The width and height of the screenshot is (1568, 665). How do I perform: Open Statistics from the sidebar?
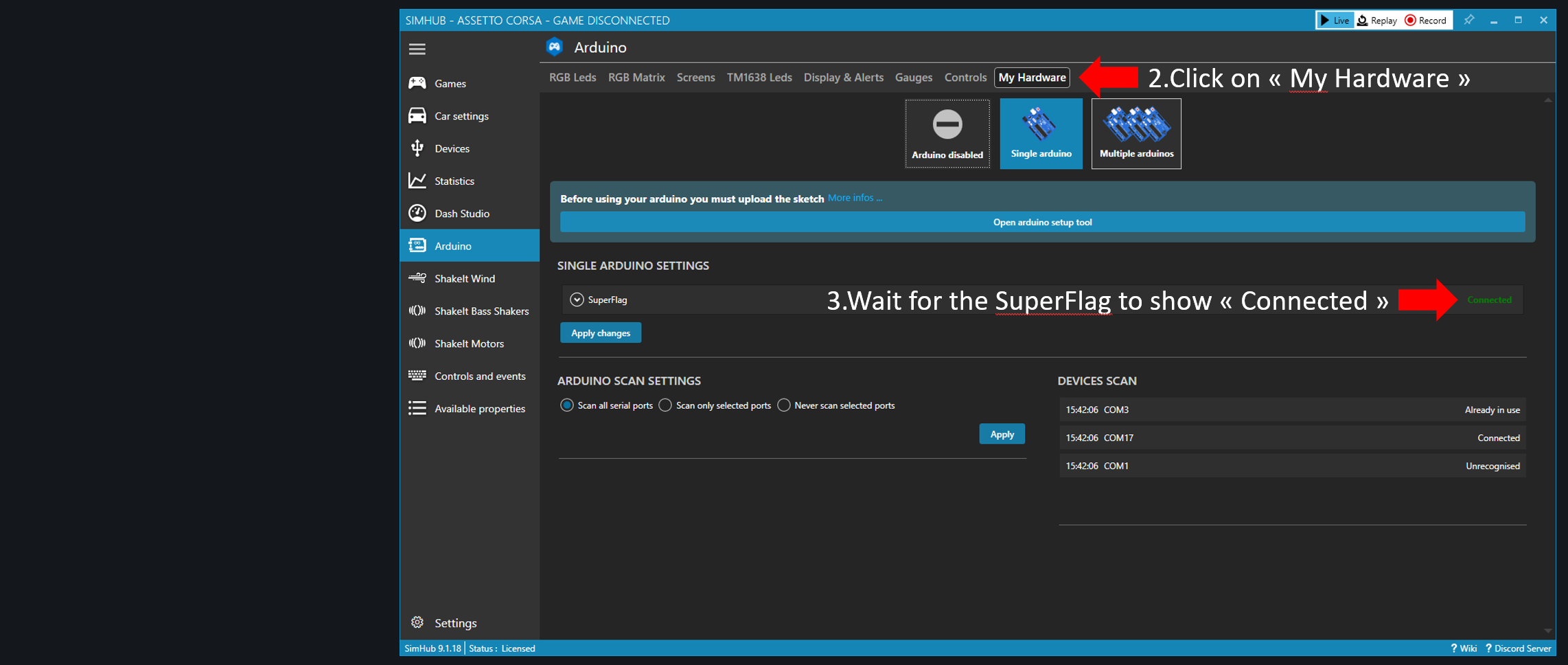point(454,181)
